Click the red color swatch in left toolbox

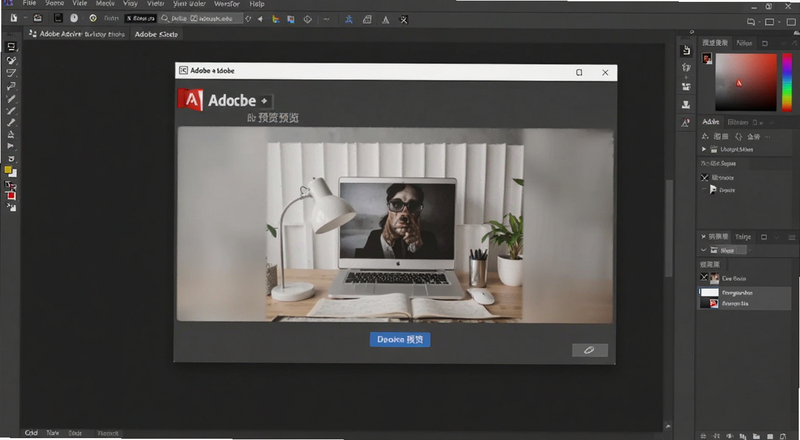click(11, 196)
